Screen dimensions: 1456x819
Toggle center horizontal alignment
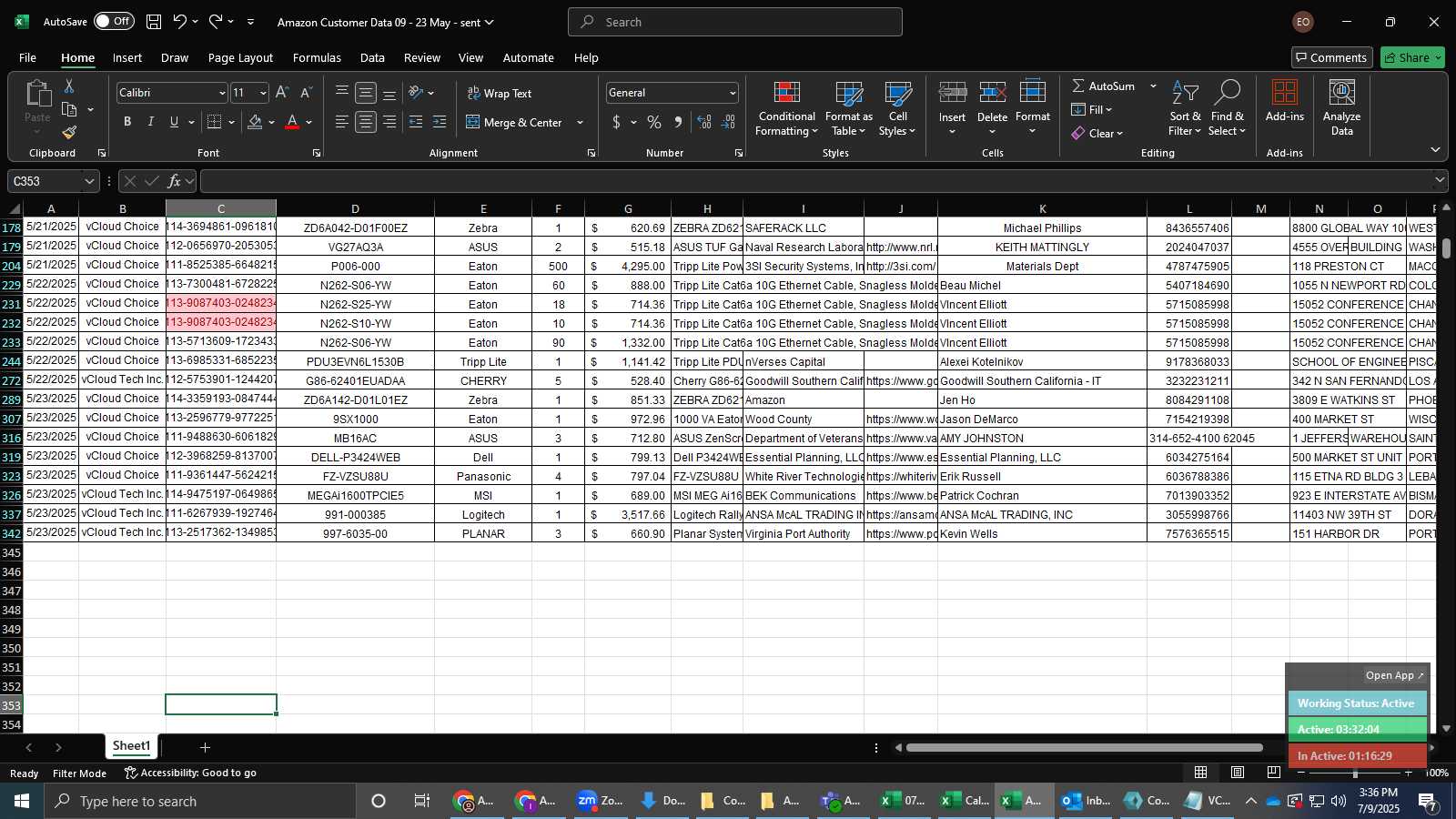[366, 122]
